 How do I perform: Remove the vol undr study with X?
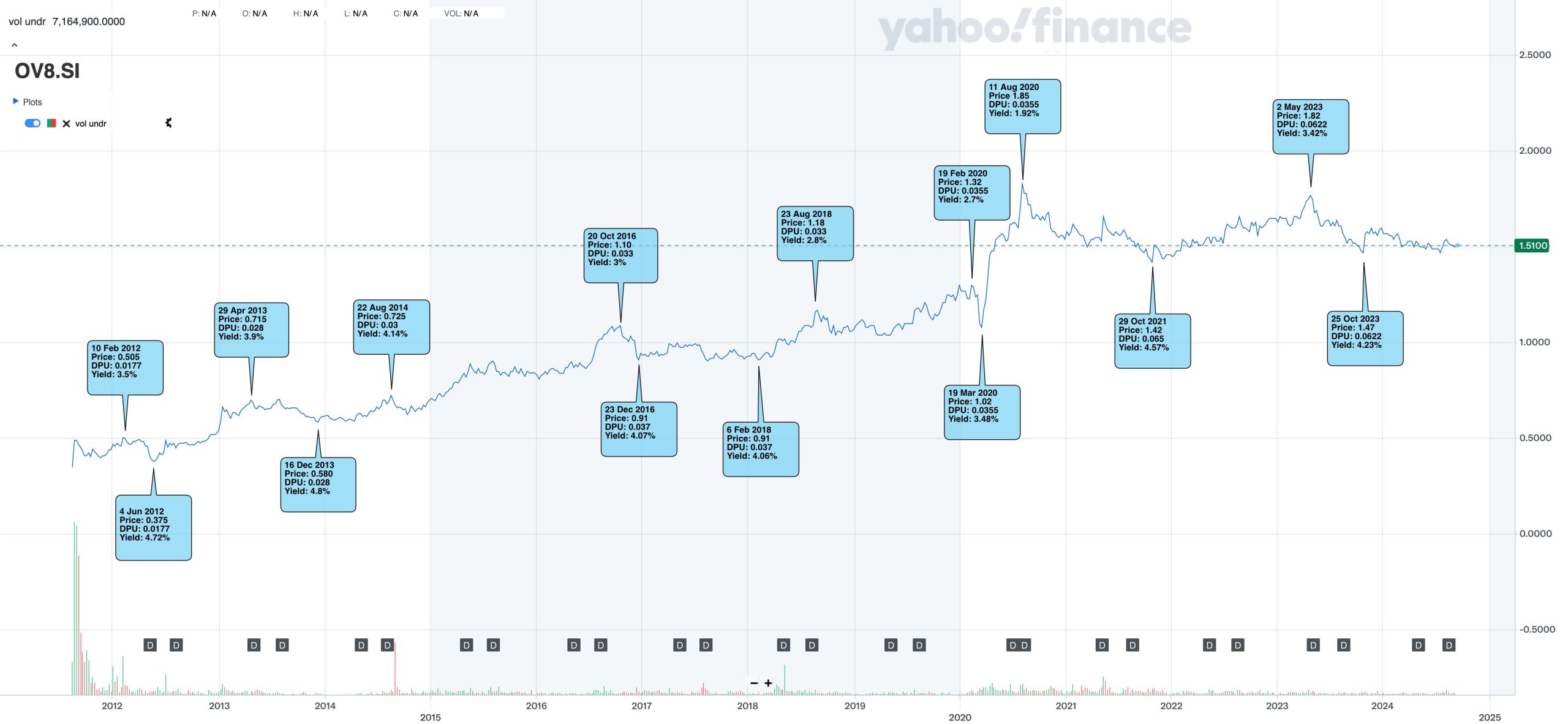(66, 124)
